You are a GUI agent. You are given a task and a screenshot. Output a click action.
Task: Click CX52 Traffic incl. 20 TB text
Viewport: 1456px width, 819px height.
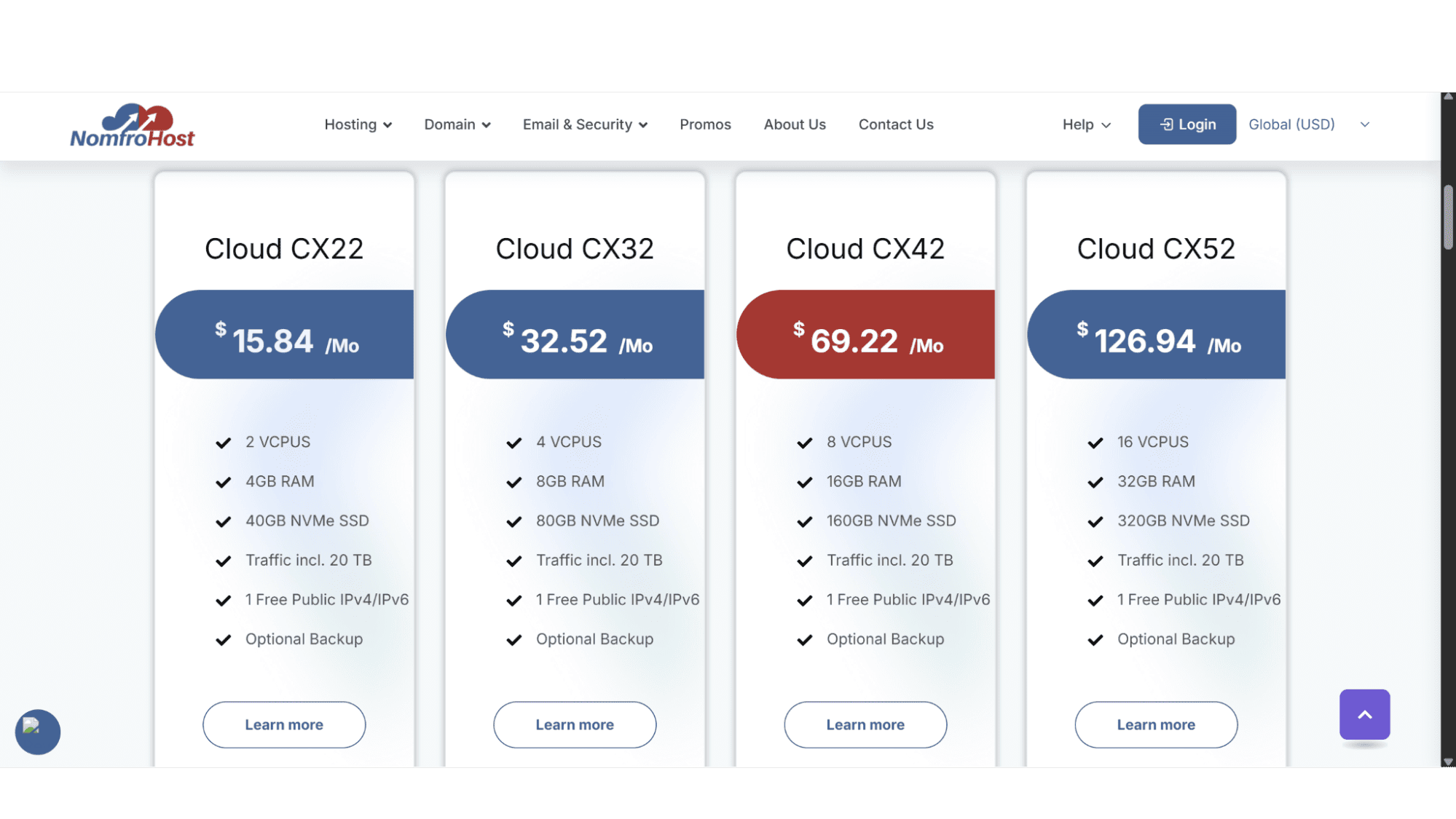pos(1181,560)
